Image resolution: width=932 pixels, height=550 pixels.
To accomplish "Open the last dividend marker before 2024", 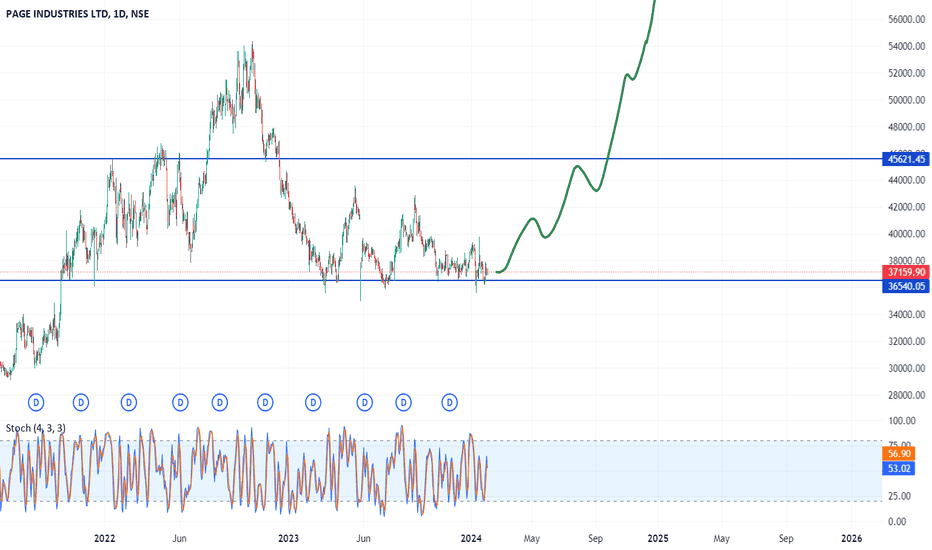I will [450, 403].
